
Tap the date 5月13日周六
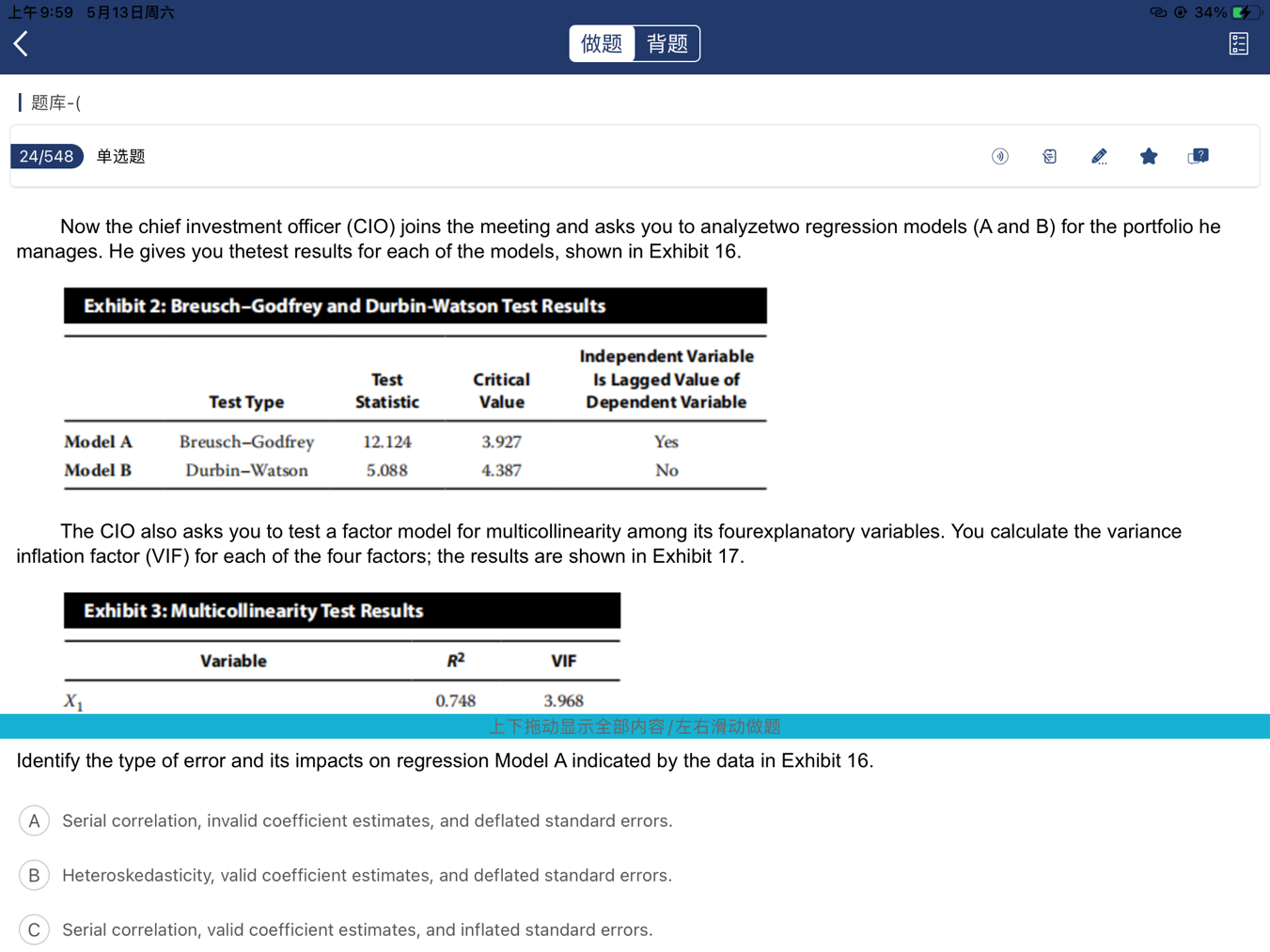coord(131,12)
